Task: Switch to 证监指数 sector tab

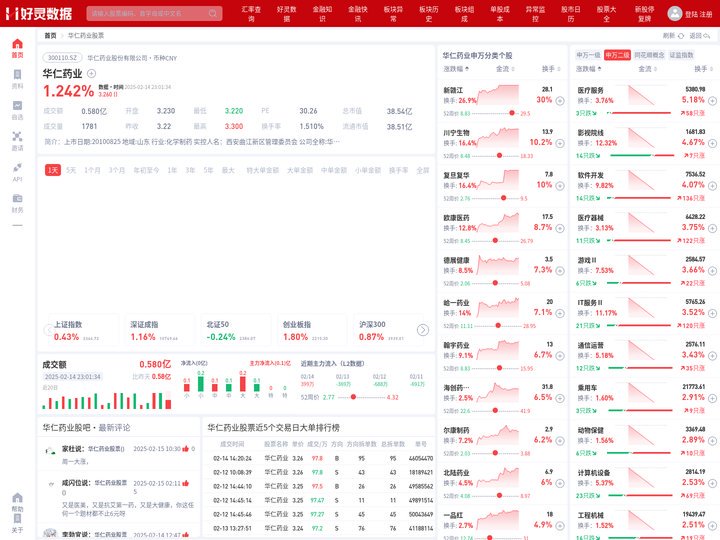Action: (x=681, y=55)
